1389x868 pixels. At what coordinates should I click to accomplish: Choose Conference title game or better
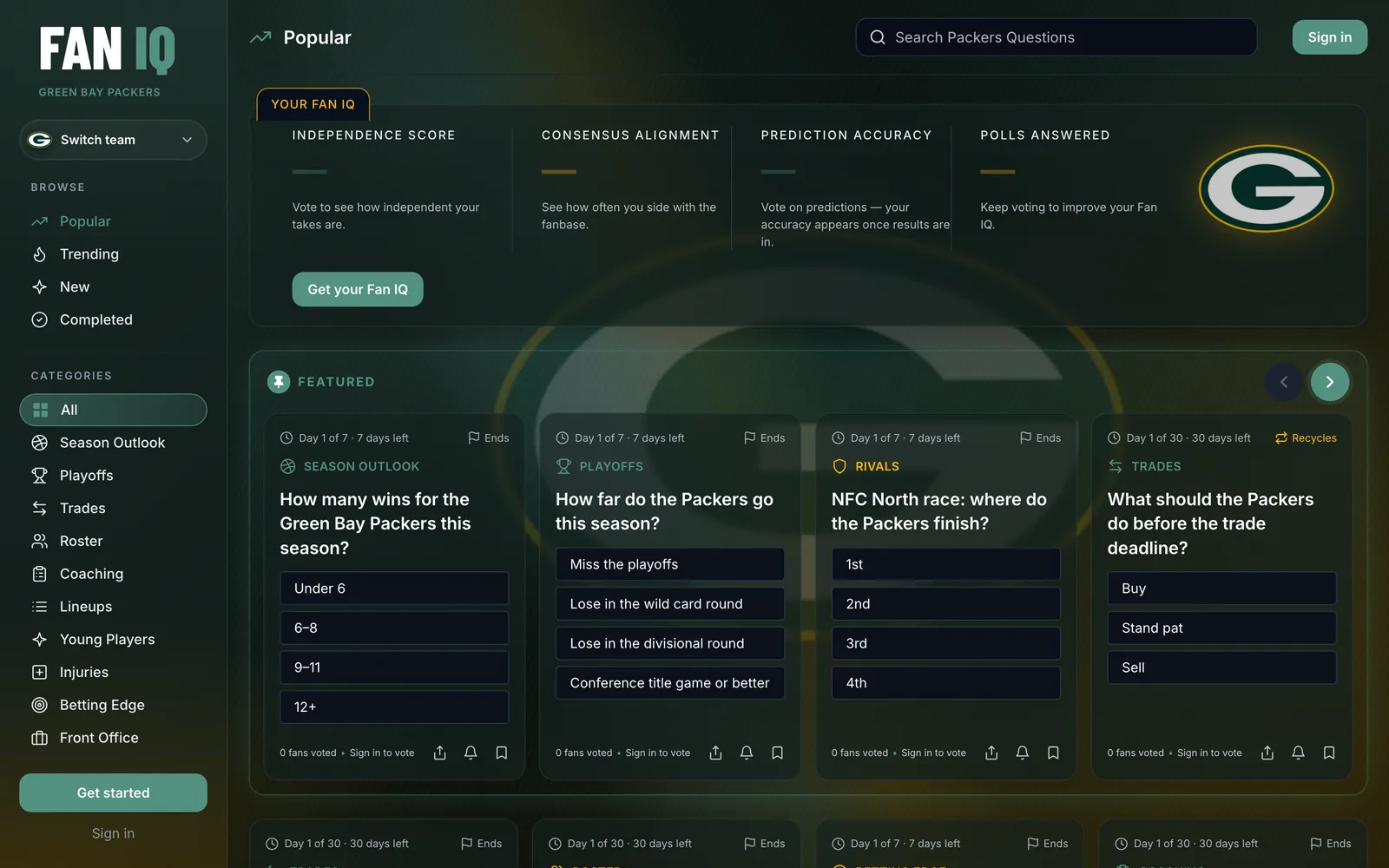(x=670, y=683)
